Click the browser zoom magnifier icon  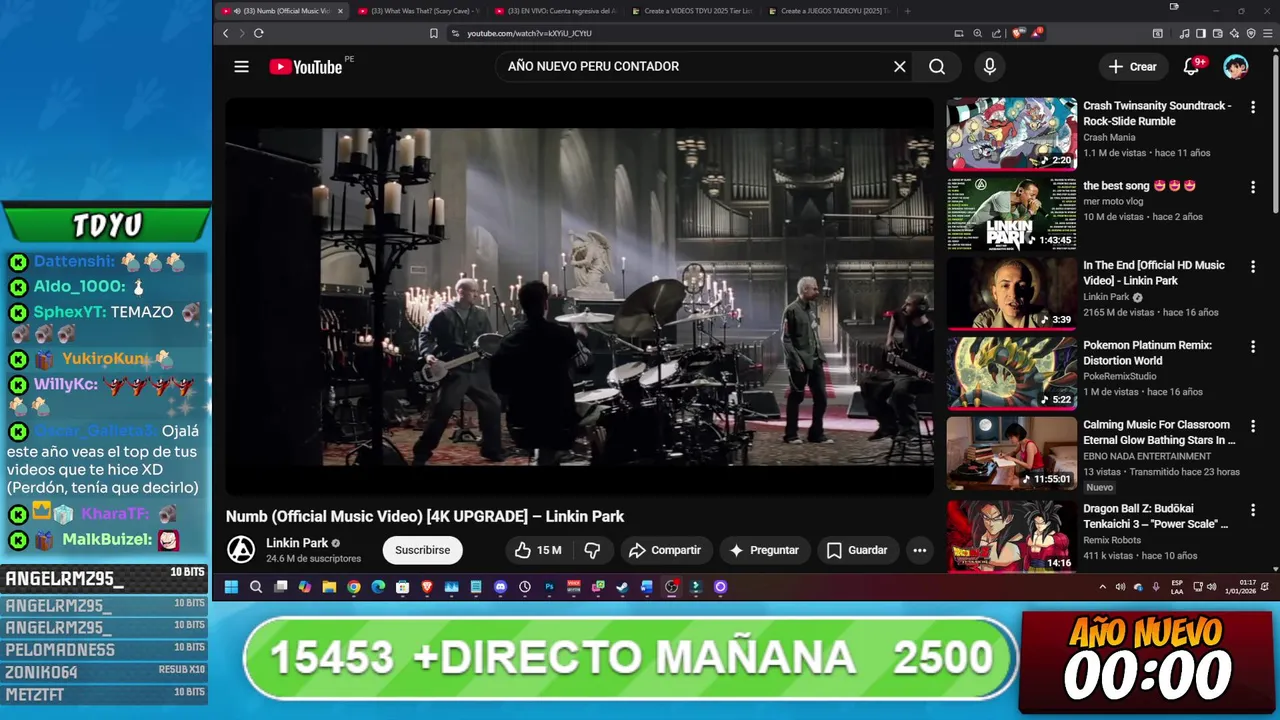(977, 33)
